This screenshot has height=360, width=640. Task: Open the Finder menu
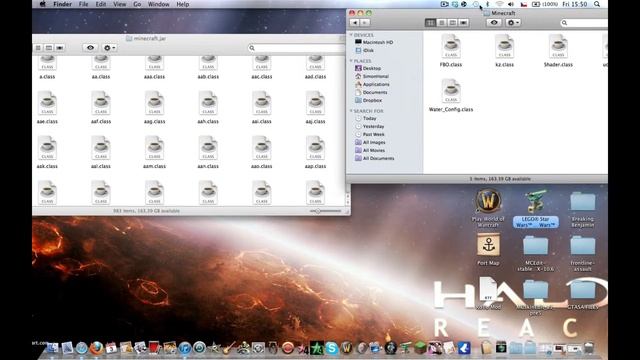coord(62,4)
